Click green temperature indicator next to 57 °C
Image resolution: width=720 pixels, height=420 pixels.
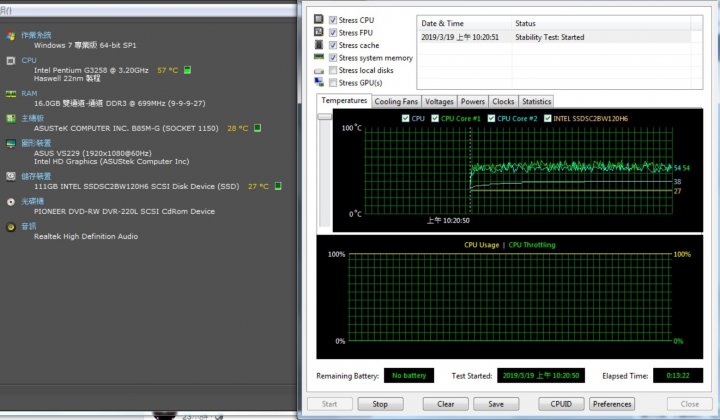pyautogui.click(x=187, y=70)
